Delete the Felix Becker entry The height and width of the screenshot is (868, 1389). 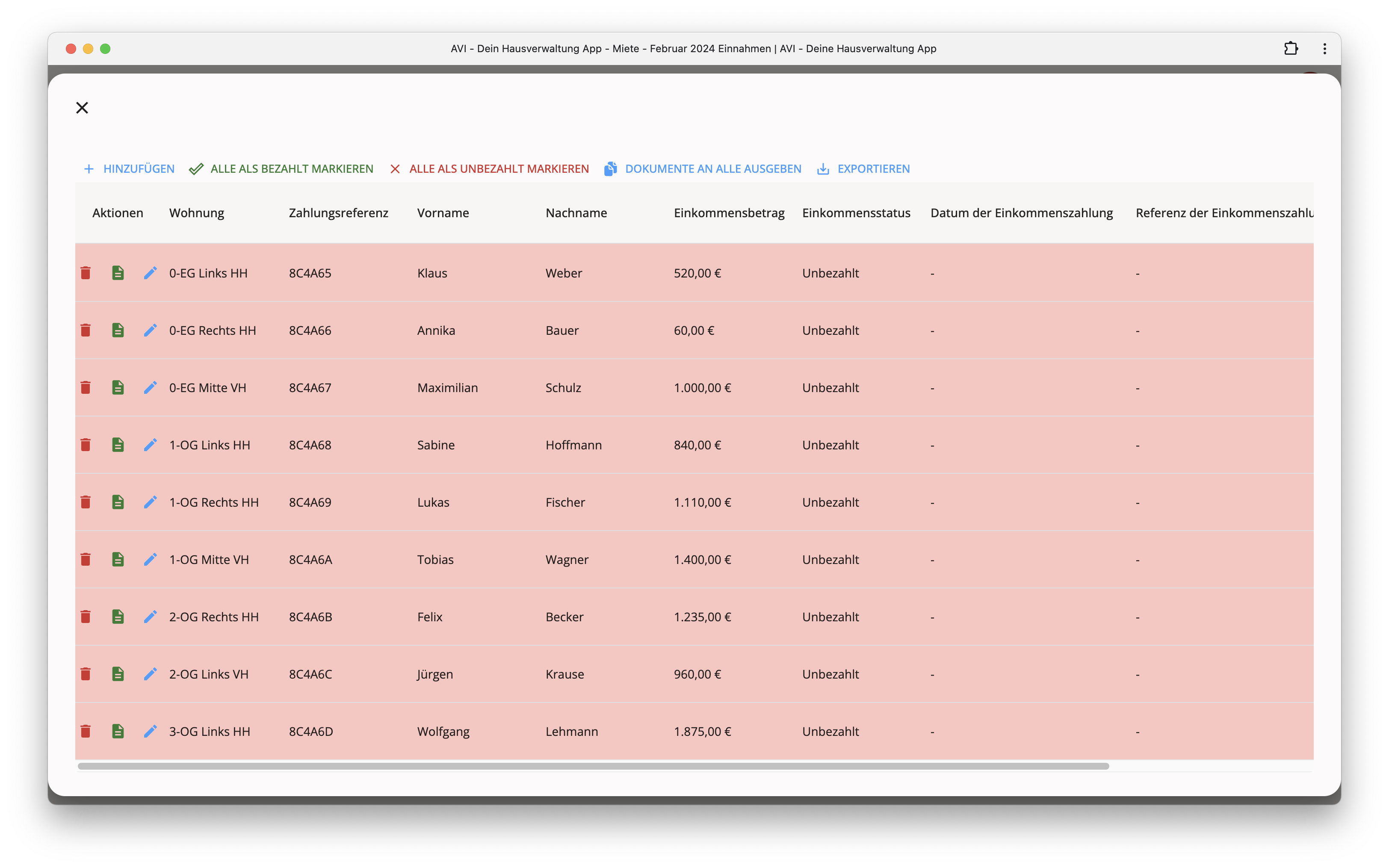pos(86,617)
